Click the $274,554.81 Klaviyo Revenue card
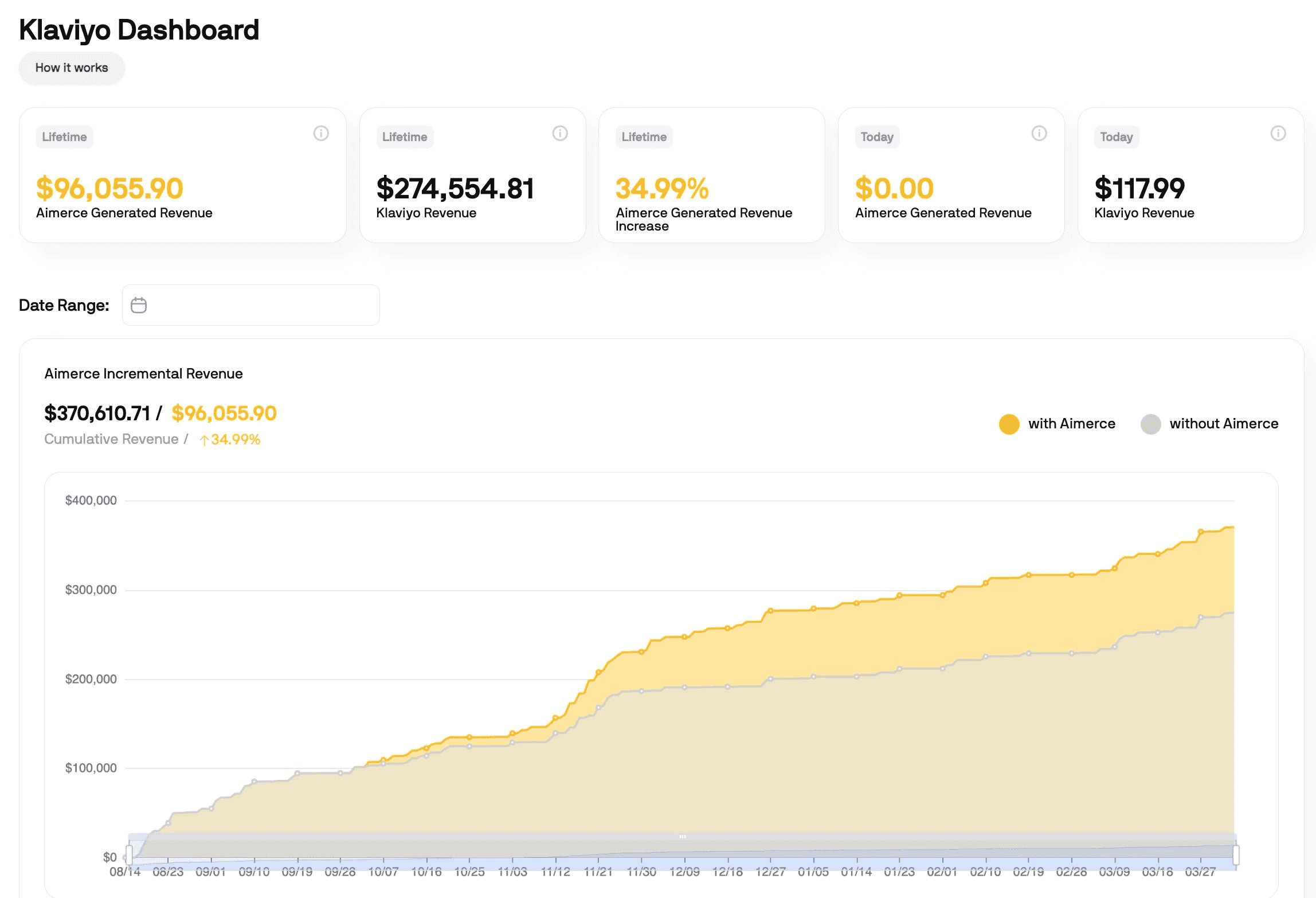 pyautogui.click(x=472, y=175)
